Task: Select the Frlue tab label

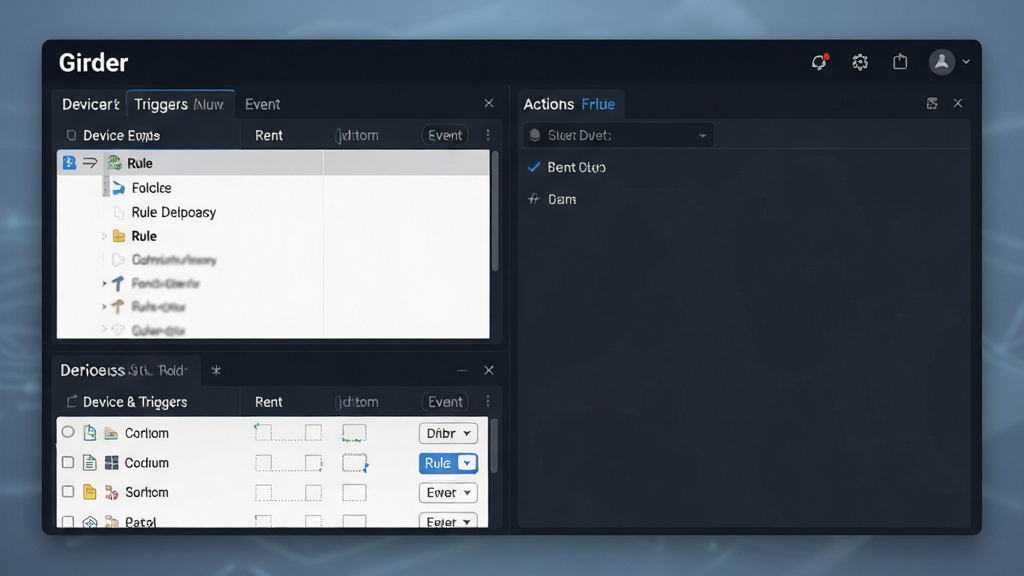Action: (x=598, y=104)
